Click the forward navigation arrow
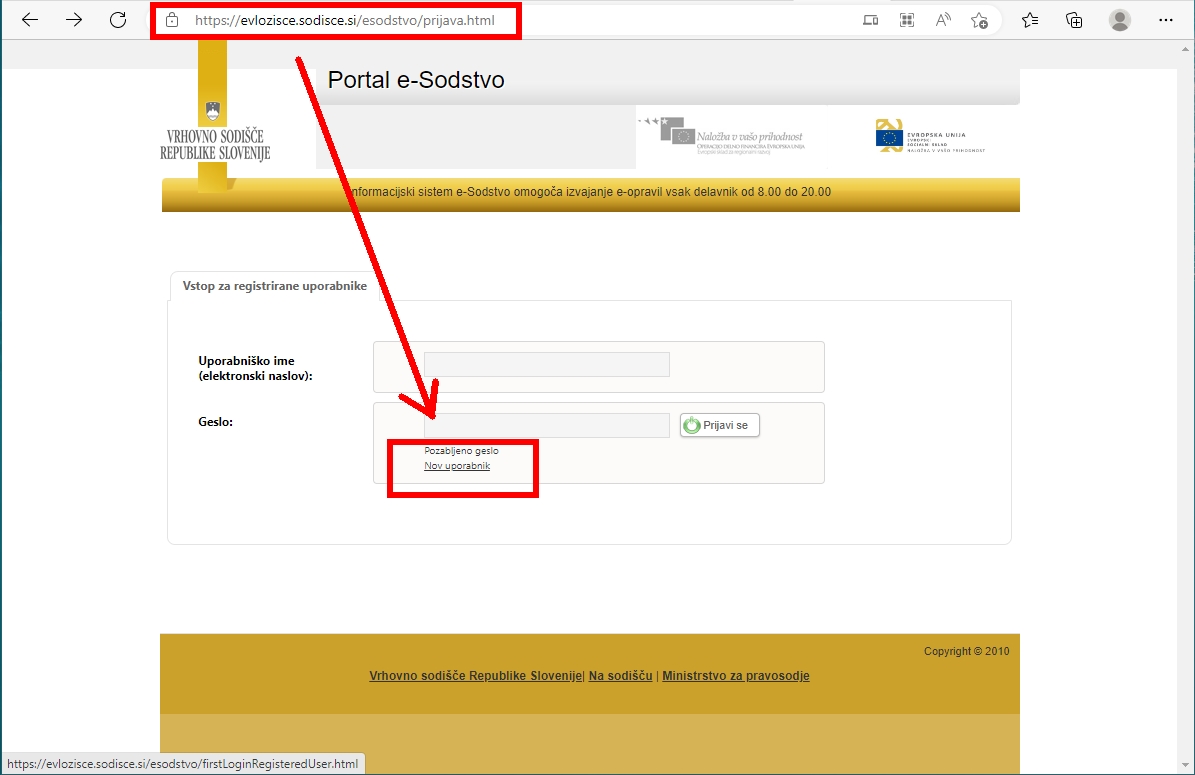Screen dimensions: 1195x775 [x=72, y=19]
